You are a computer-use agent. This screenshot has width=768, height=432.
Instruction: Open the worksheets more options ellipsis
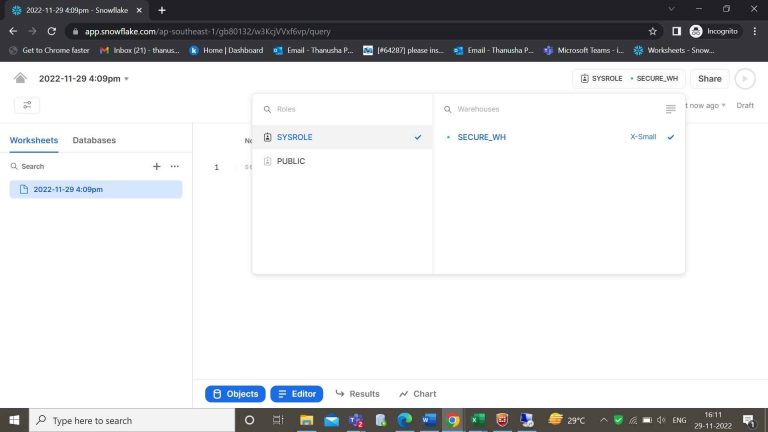pos(174,166)
